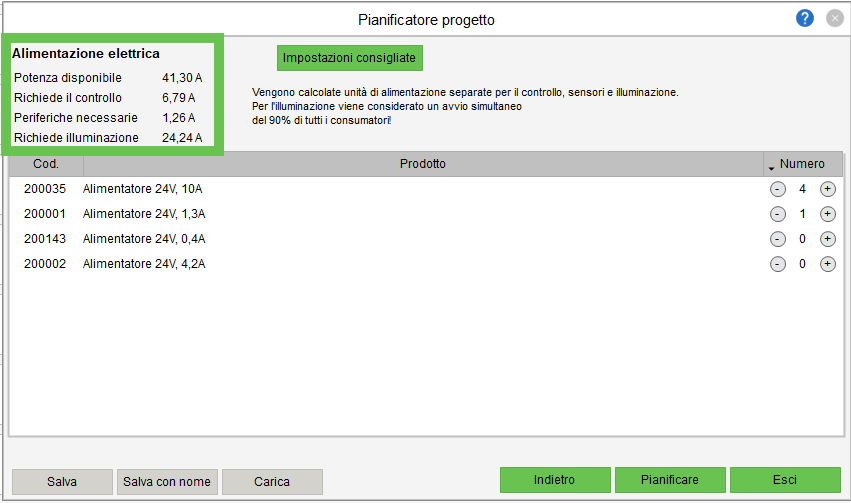Go back with Indietro button
Viewport: 851px width, 503px height.
(x=554, y=480)
